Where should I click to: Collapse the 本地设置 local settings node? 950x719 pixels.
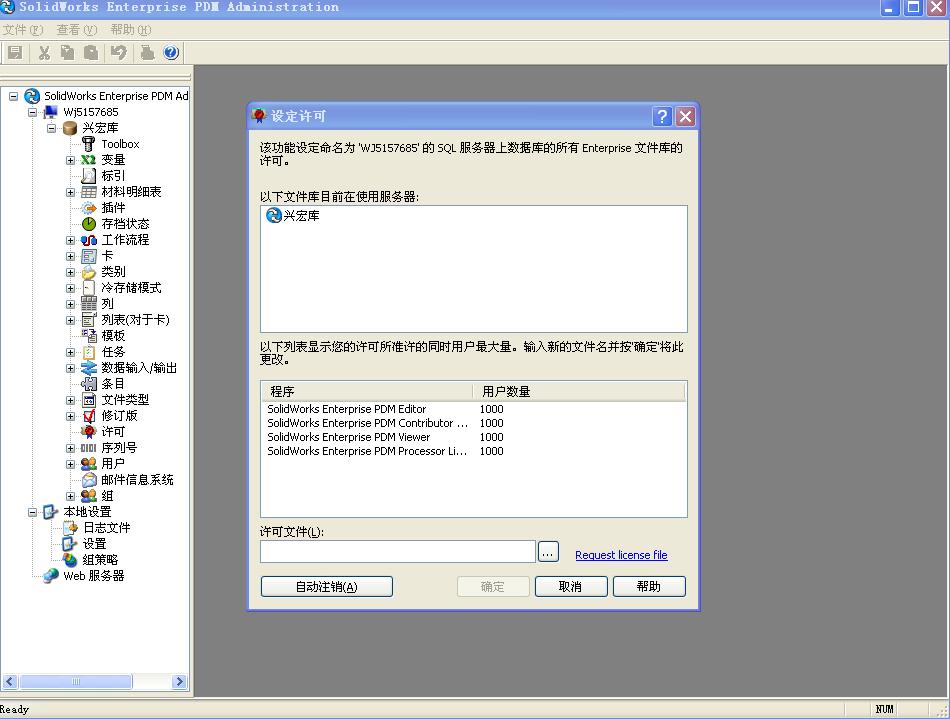point(32,512)
